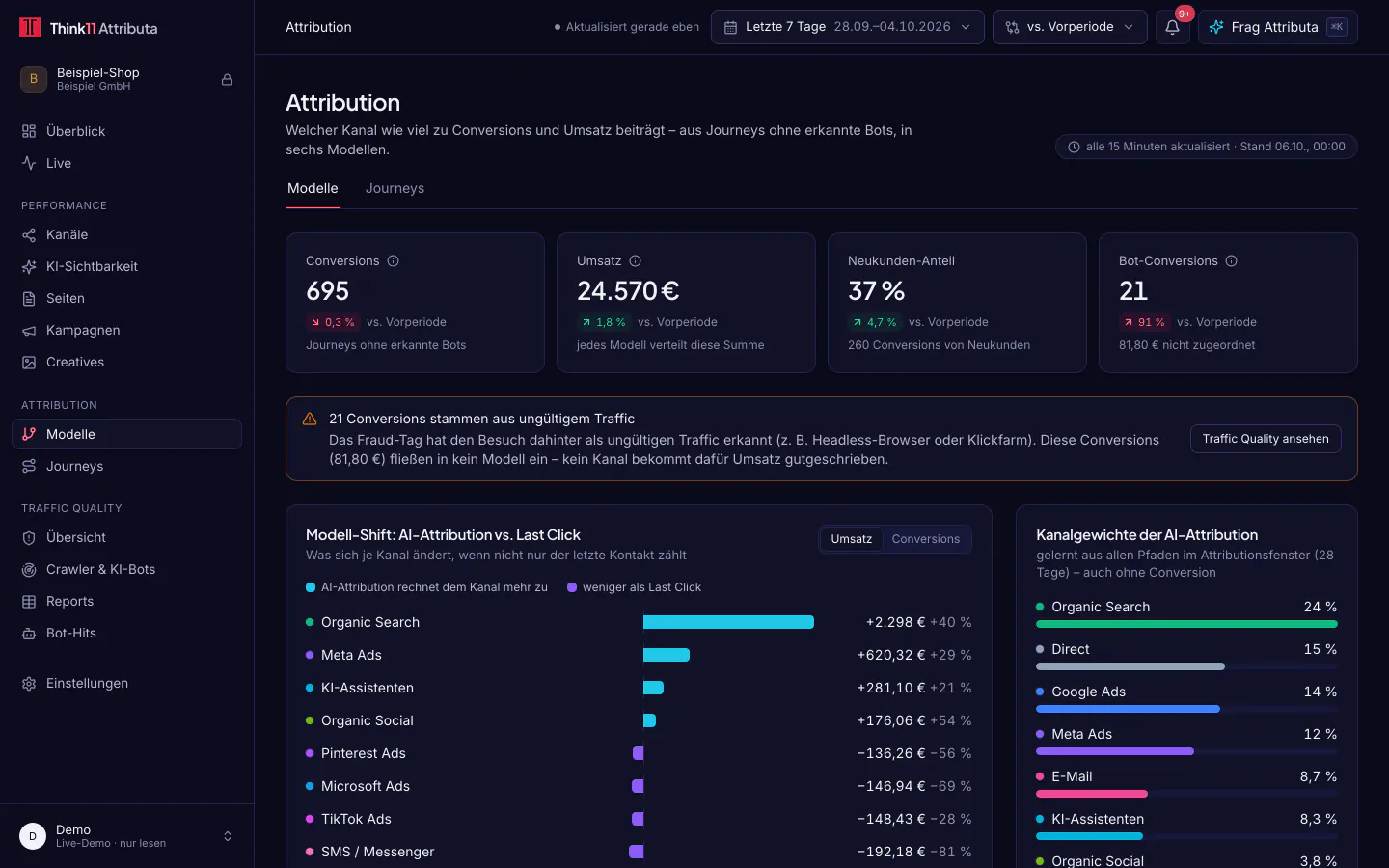Click the Organic Search attribution bar
Image resolution: width=1389 pixels, height=868 pixels.
point(728,622)
